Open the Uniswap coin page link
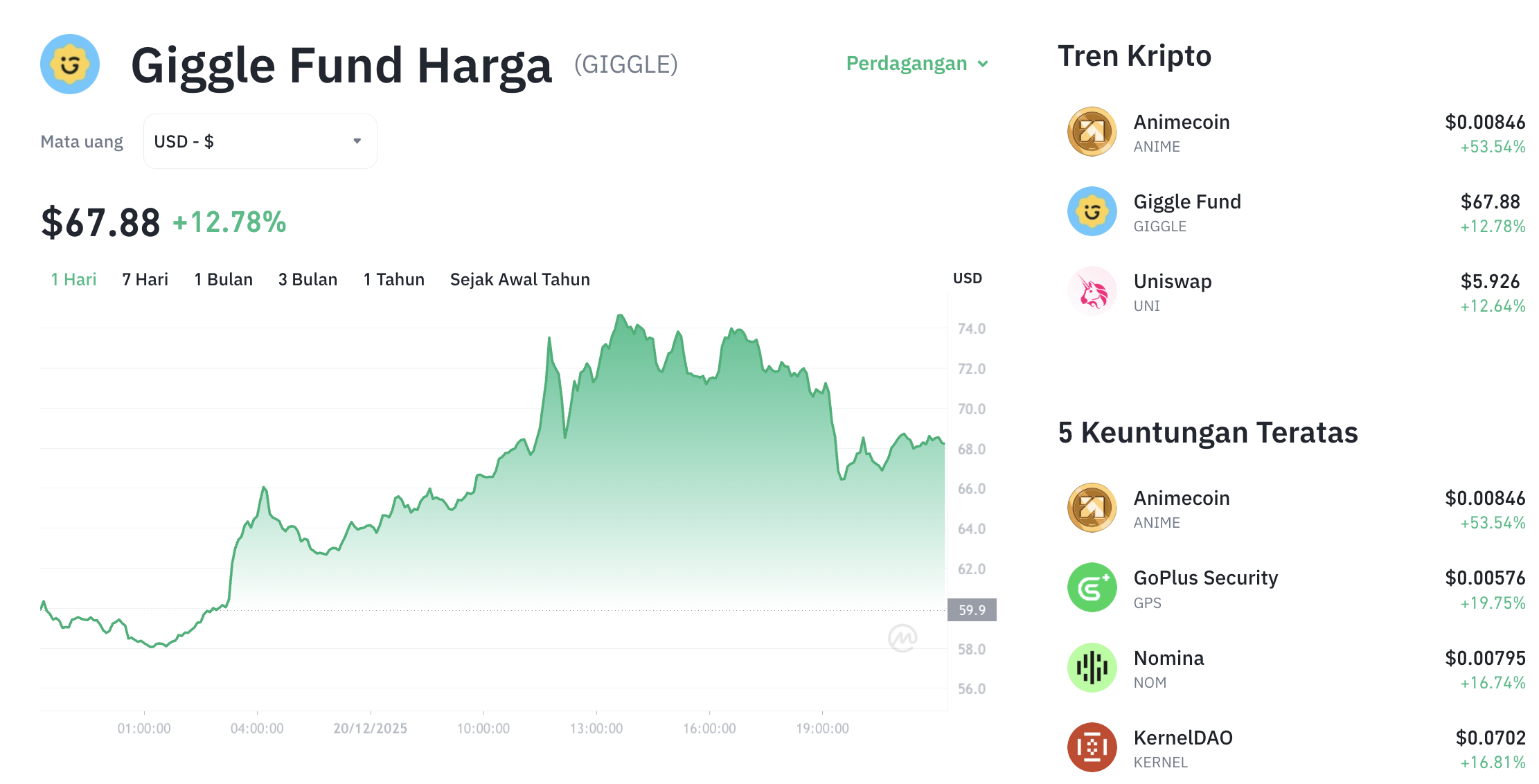Viewport: 1539px width, 784px height. tap(1173, 281)
